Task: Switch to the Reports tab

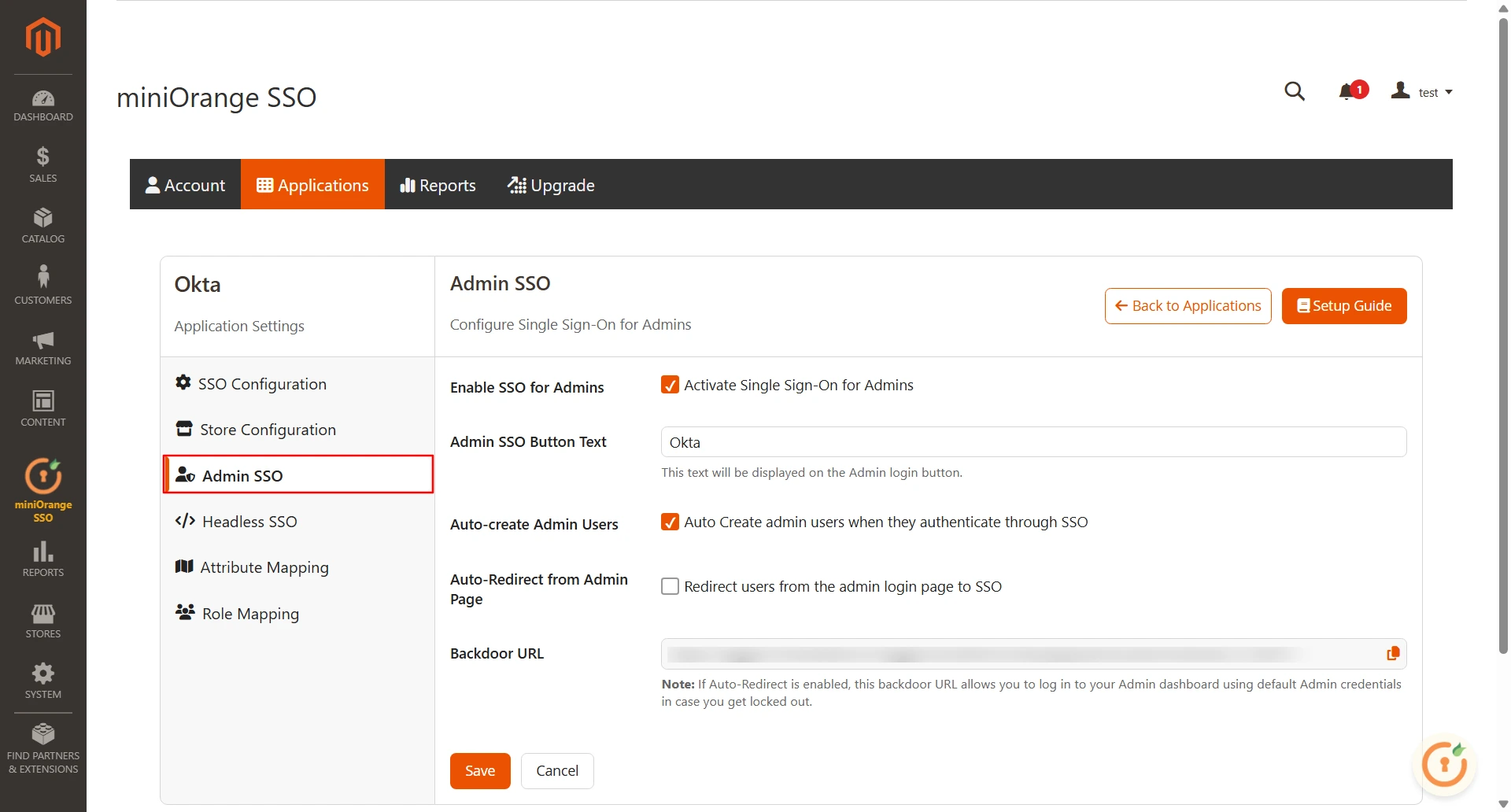Action: point(438,185)
